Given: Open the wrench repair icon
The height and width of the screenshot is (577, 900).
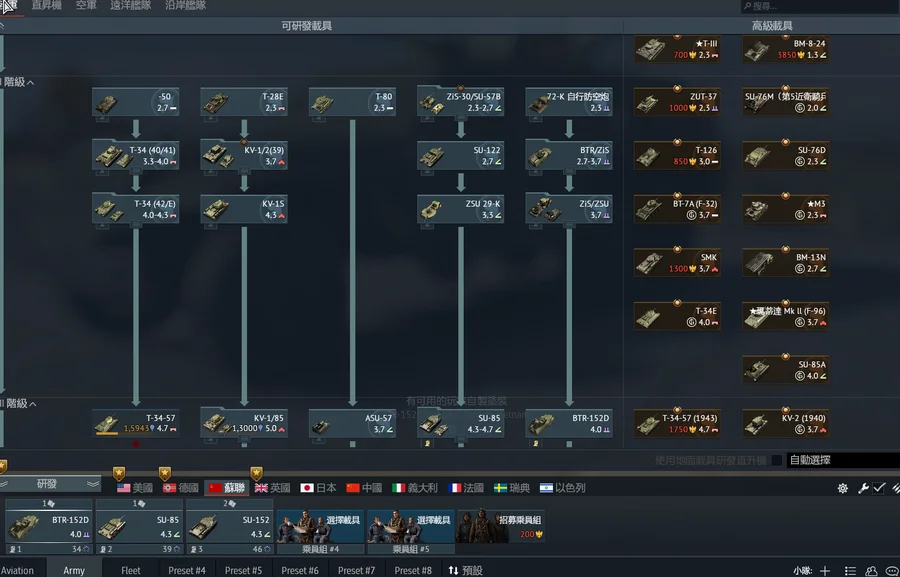Looking at the screenshot, I should pyautogui.click(x=863, y=488).
